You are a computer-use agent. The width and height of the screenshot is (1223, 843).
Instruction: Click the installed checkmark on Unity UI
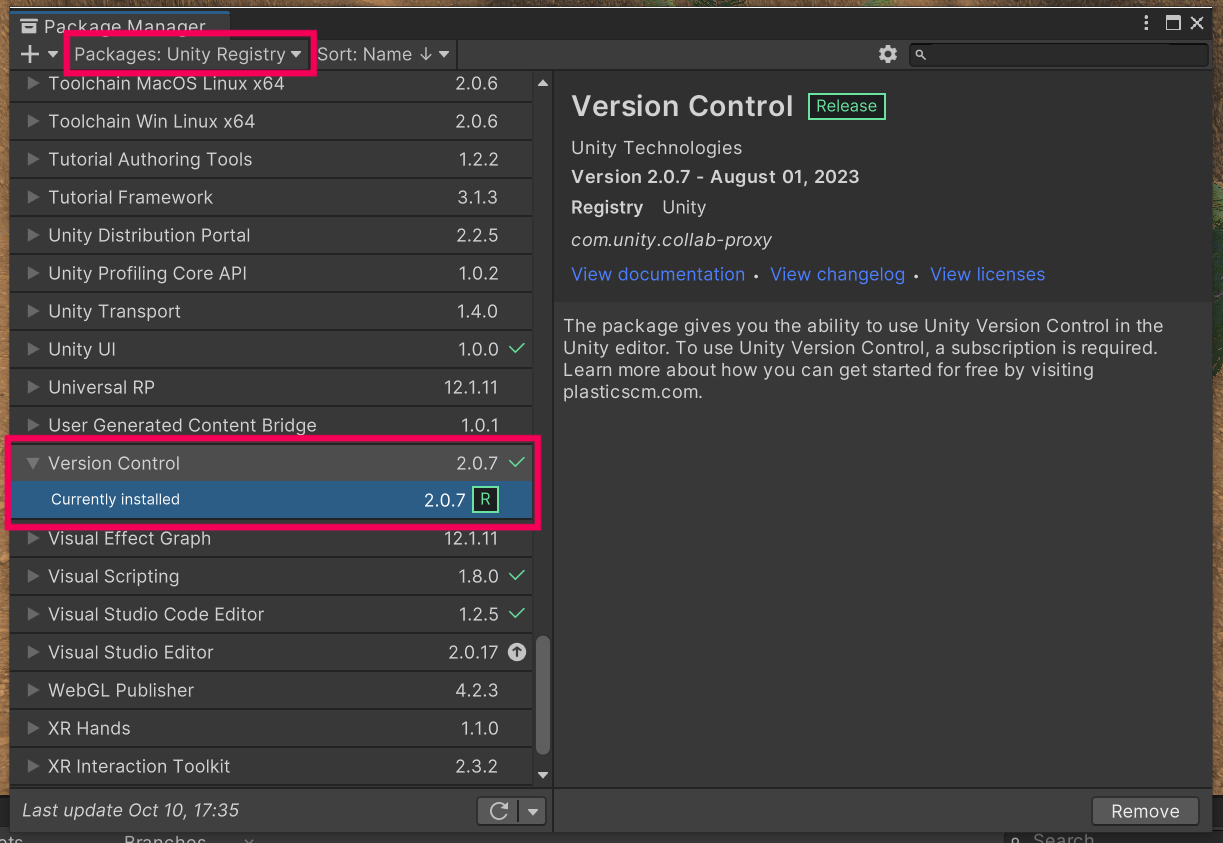(516, 349)
